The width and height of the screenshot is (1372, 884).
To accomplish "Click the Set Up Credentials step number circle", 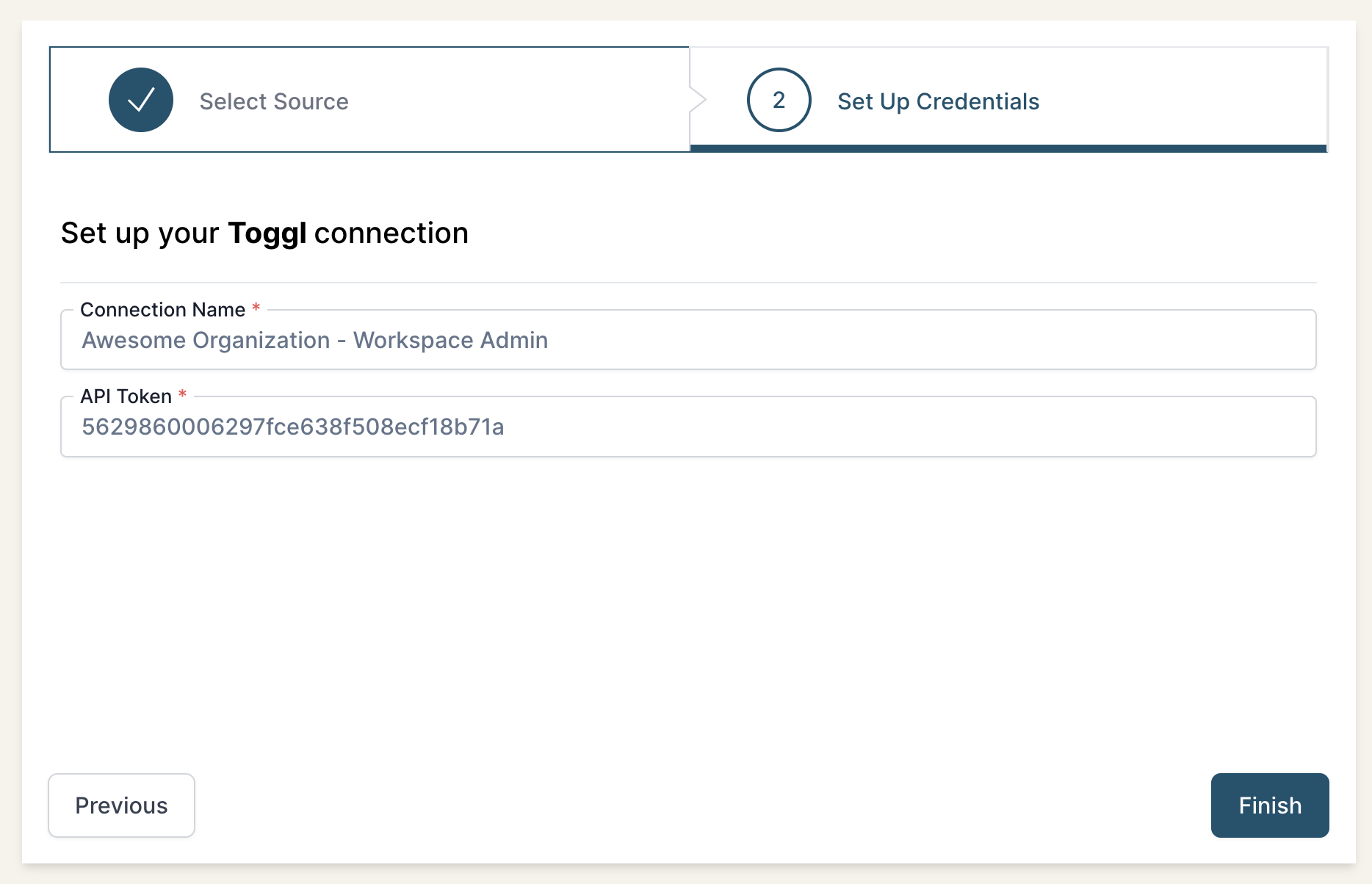I will click(x=778, y=100).
